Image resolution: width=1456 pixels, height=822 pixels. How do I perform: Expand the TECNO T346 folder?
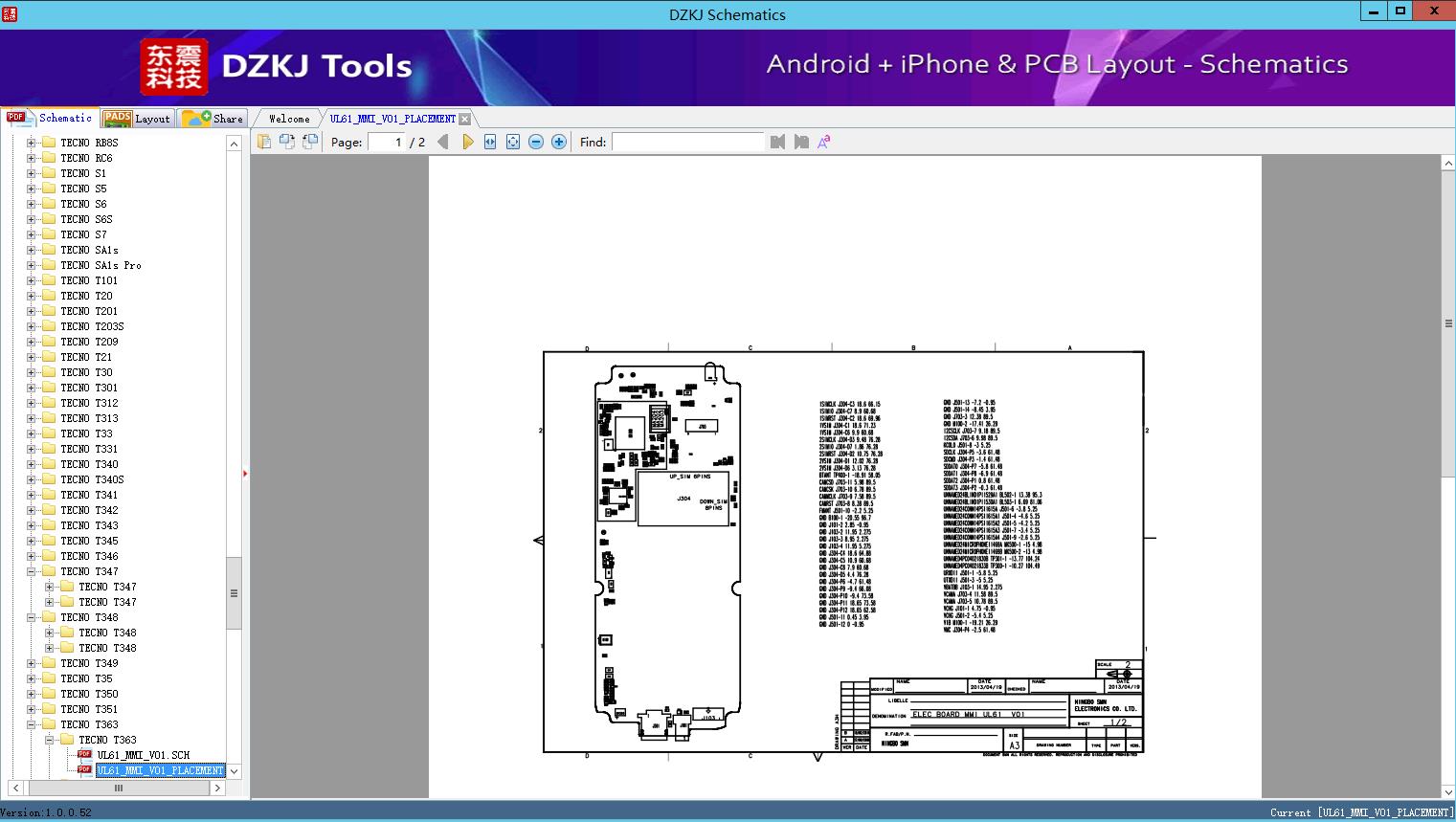coord(32,556)
